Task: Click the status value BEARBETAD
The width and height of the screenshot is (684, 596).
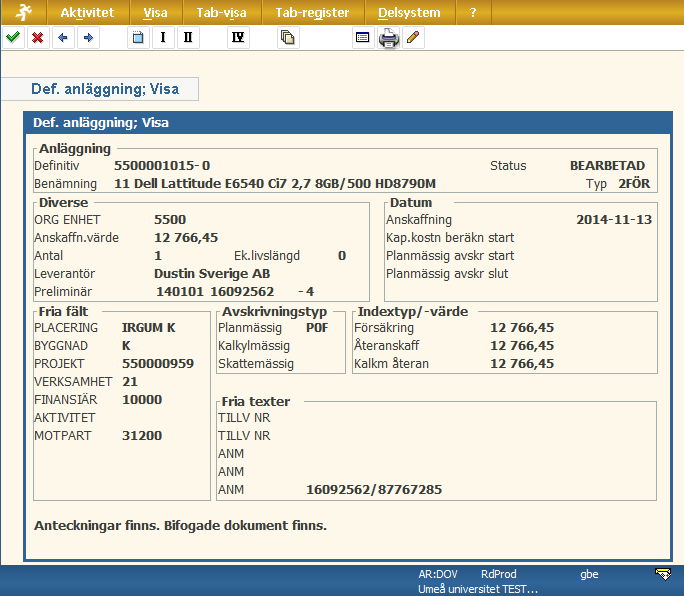Action: tap(607, 166)
